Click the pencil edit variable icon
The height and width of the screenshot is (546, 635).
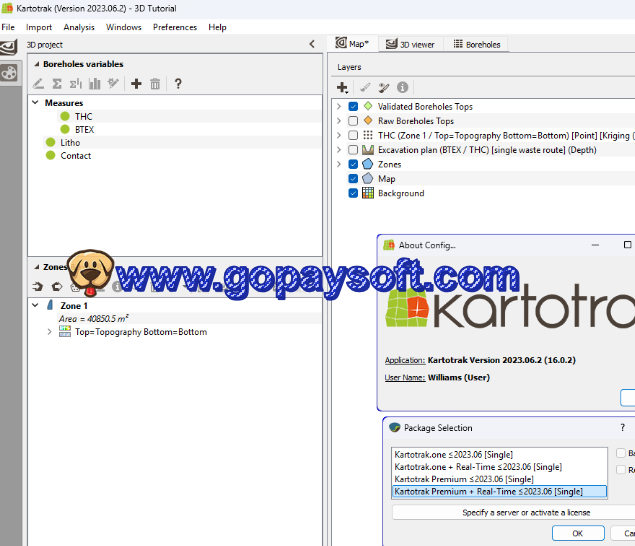[38, 84]
